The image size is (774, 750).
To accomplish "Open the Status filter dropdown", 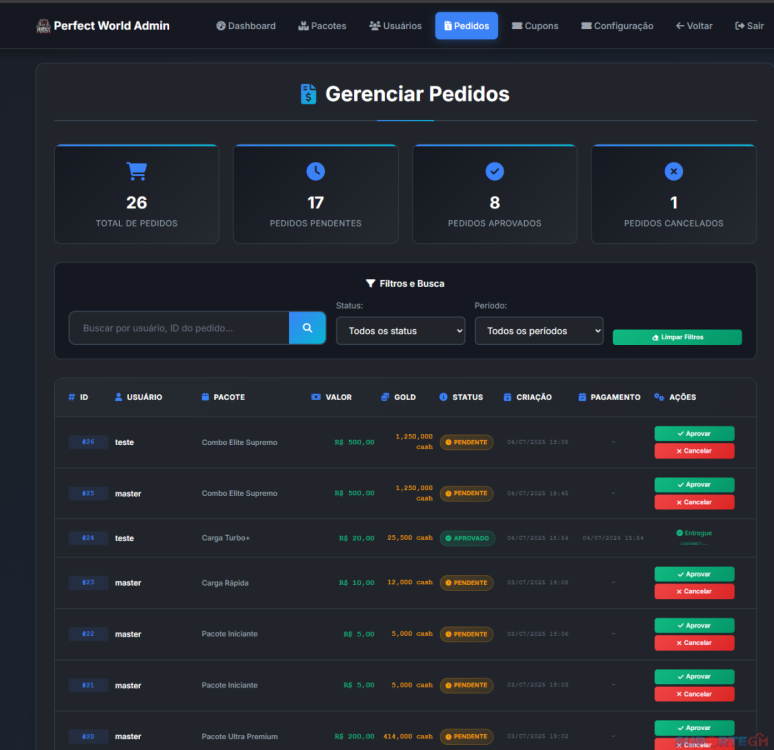I will 400,331.
